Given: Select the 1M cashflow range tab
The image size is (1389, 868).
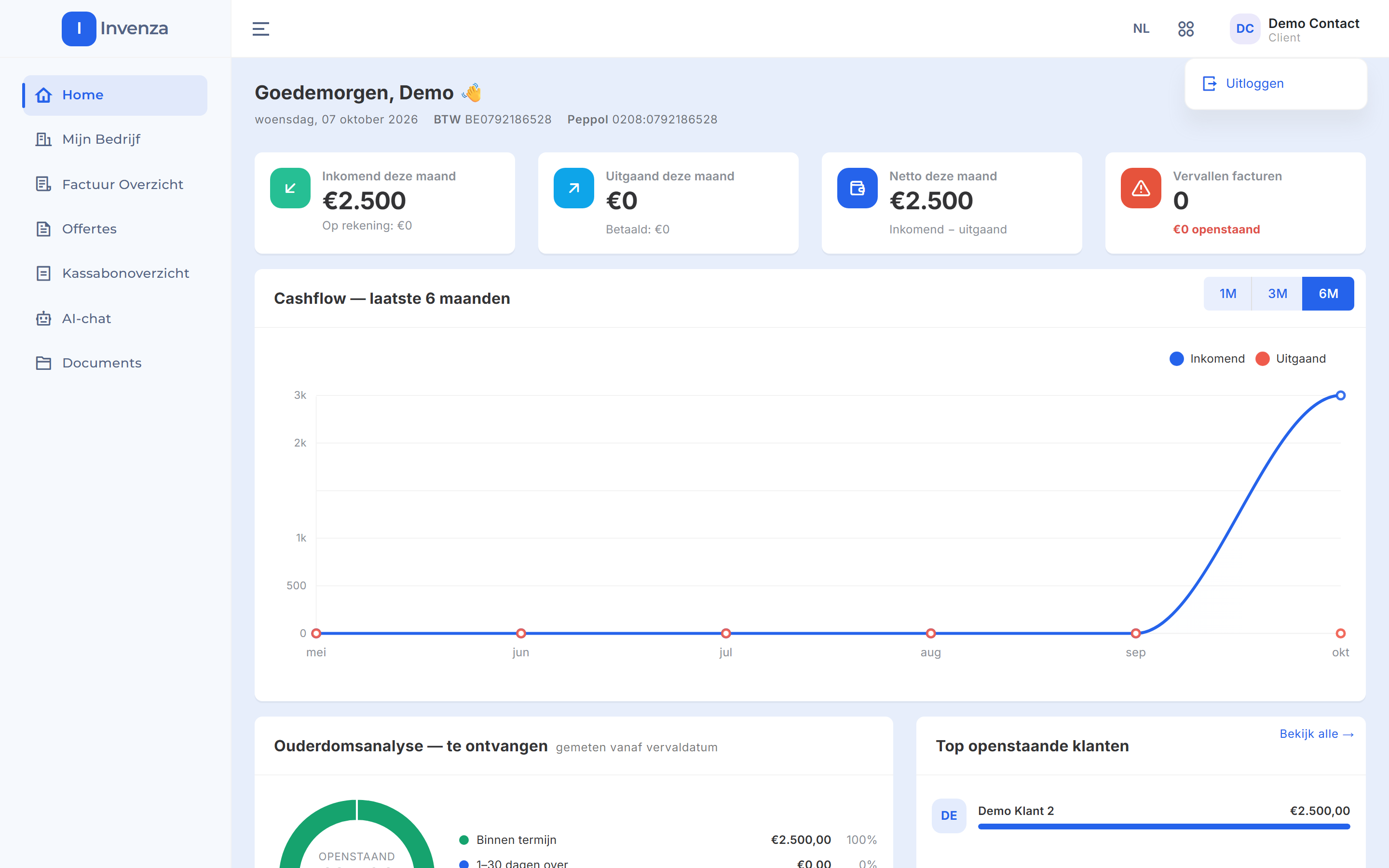Looking at the screenshot, I should pyautogui.click(x=1228, y=294).
